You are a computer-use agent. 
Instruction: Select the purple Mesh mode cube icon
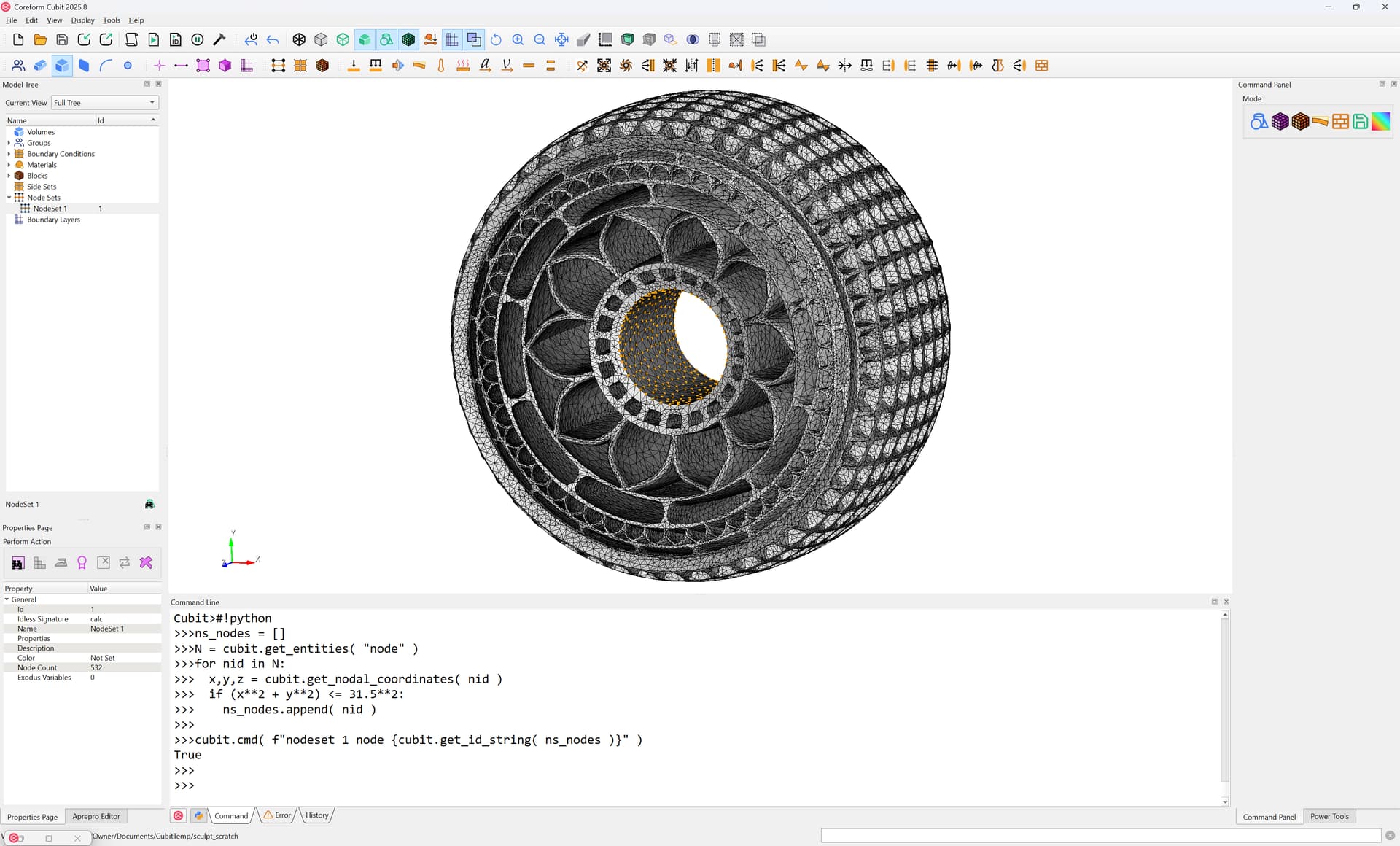coord(1280,122)
